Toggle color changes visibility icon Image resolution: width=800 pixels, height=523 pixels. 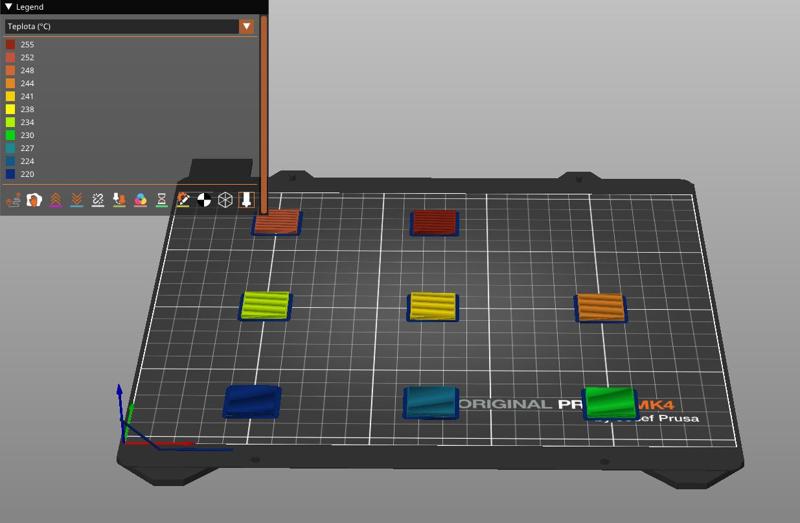(140, 200)
